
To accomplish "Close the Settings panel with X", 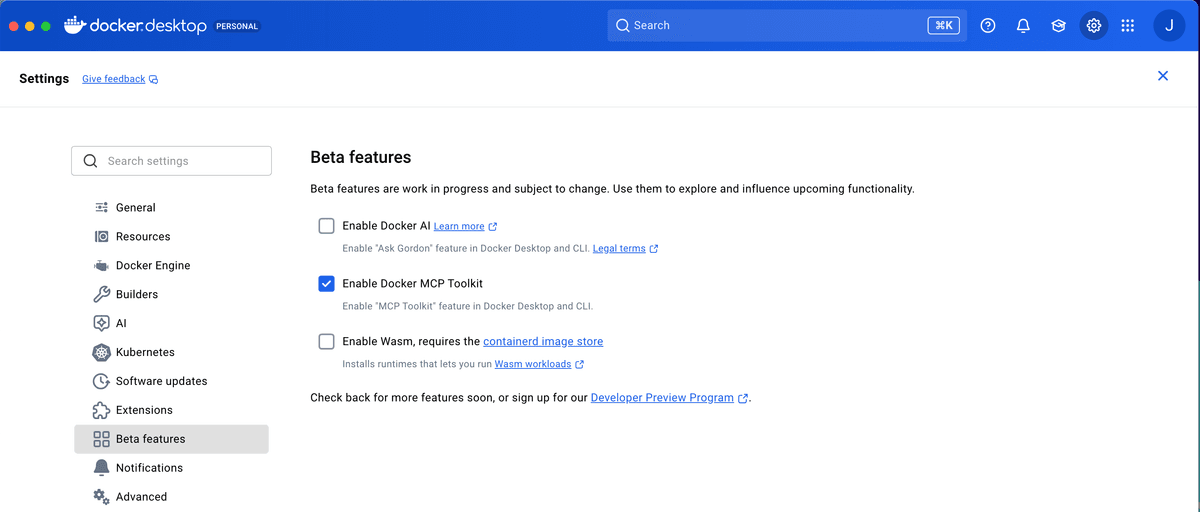I will 1162,76.
